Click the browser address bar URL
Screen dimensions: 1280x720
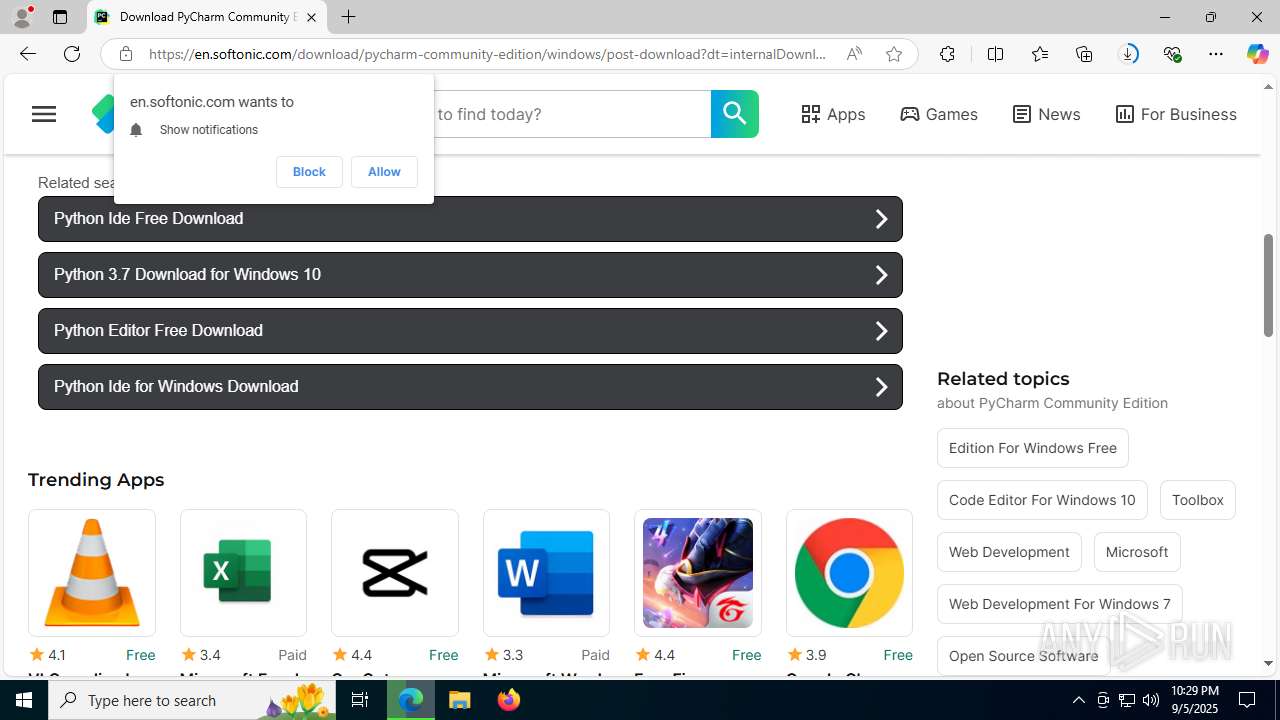click(487, 54)
